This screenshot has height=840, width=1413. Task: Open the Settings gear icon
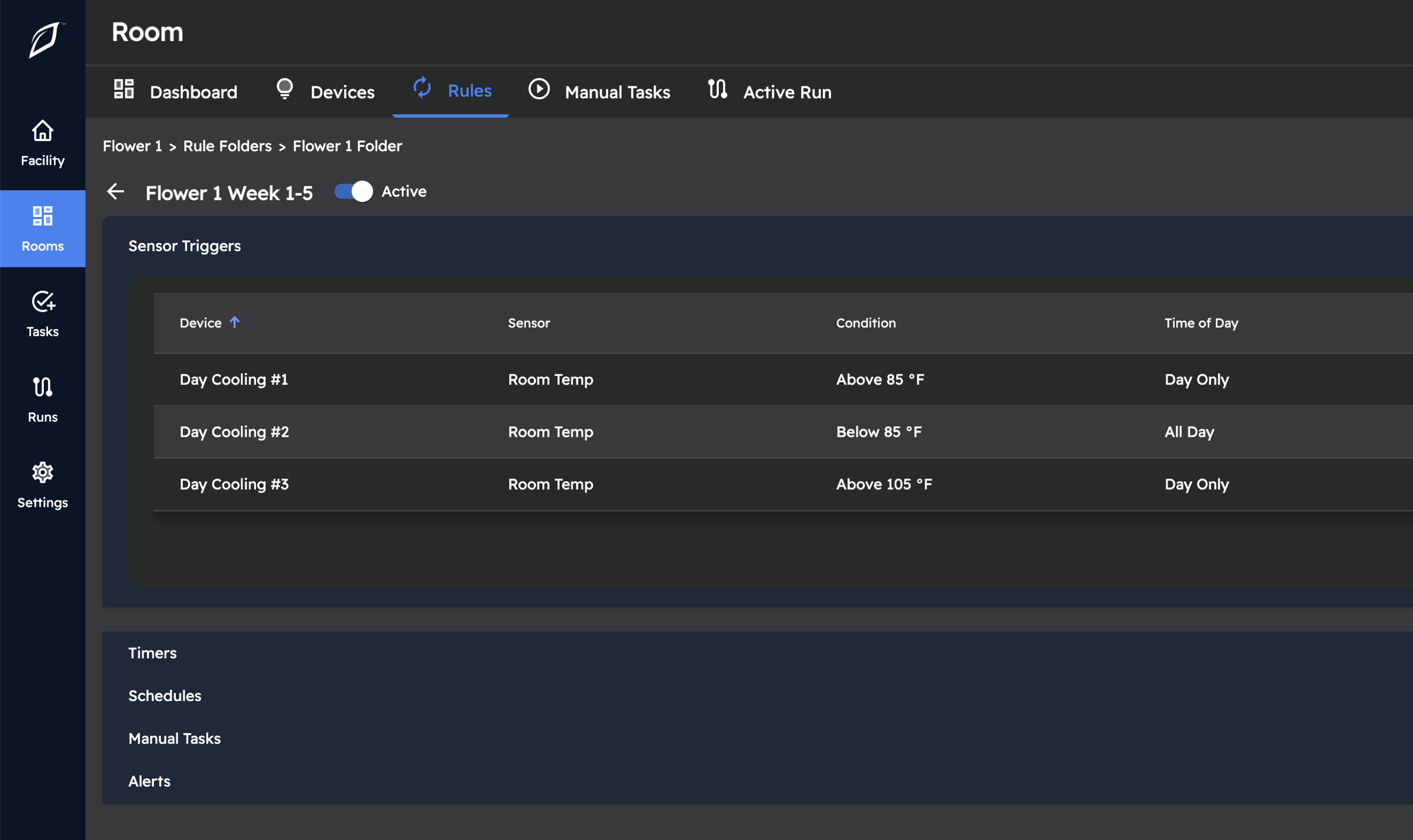click(42, 485)
